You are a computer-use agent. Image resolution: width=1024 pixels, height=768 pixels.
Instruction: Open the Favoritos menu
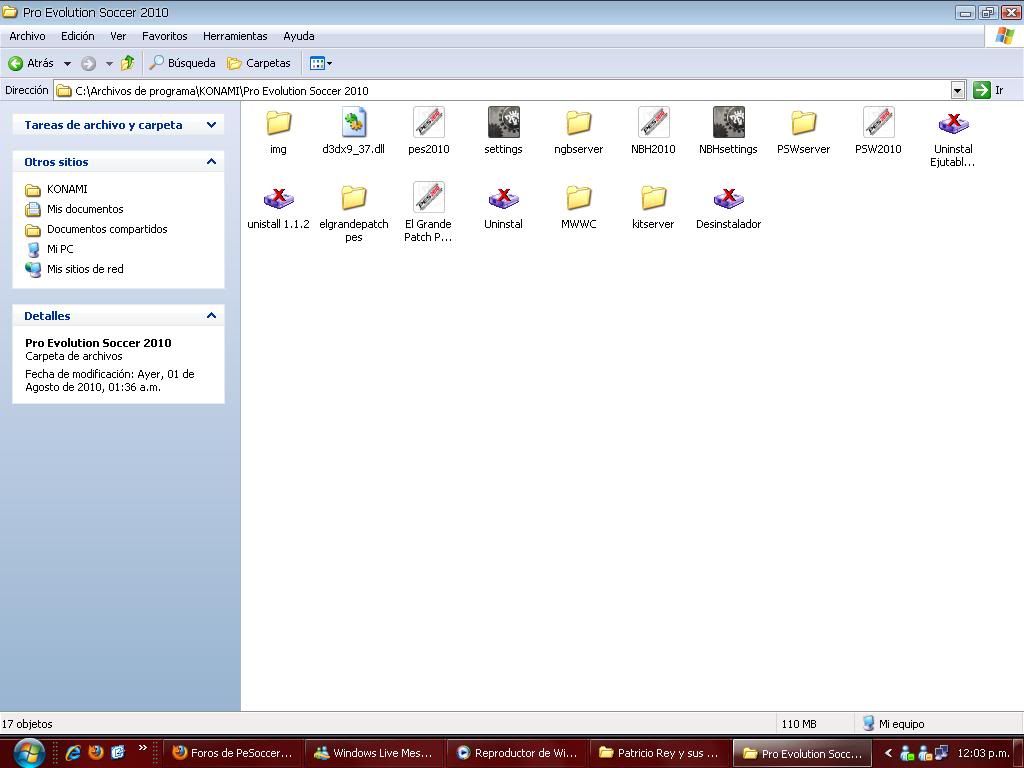pos(165,36)
